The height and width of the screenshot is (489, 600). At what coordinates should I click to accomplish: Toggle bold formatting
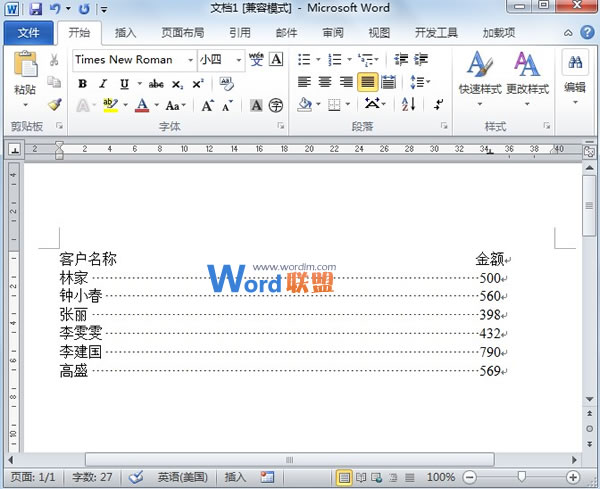click(x=82, y=83)
